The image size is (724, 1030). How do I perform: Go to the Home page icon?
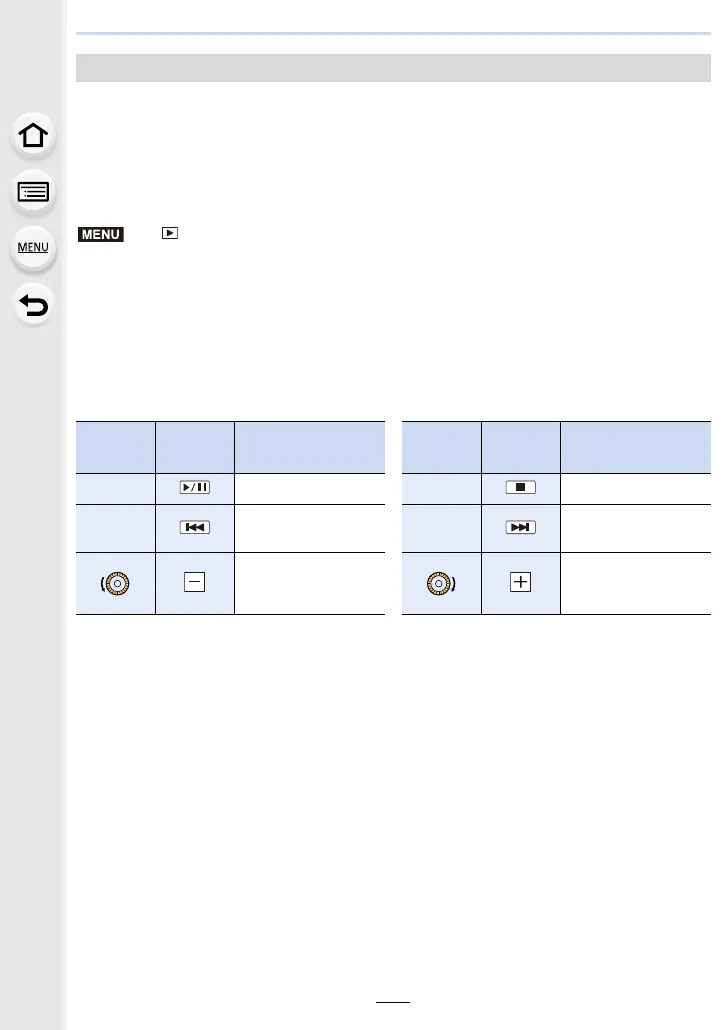pos(33,135)
